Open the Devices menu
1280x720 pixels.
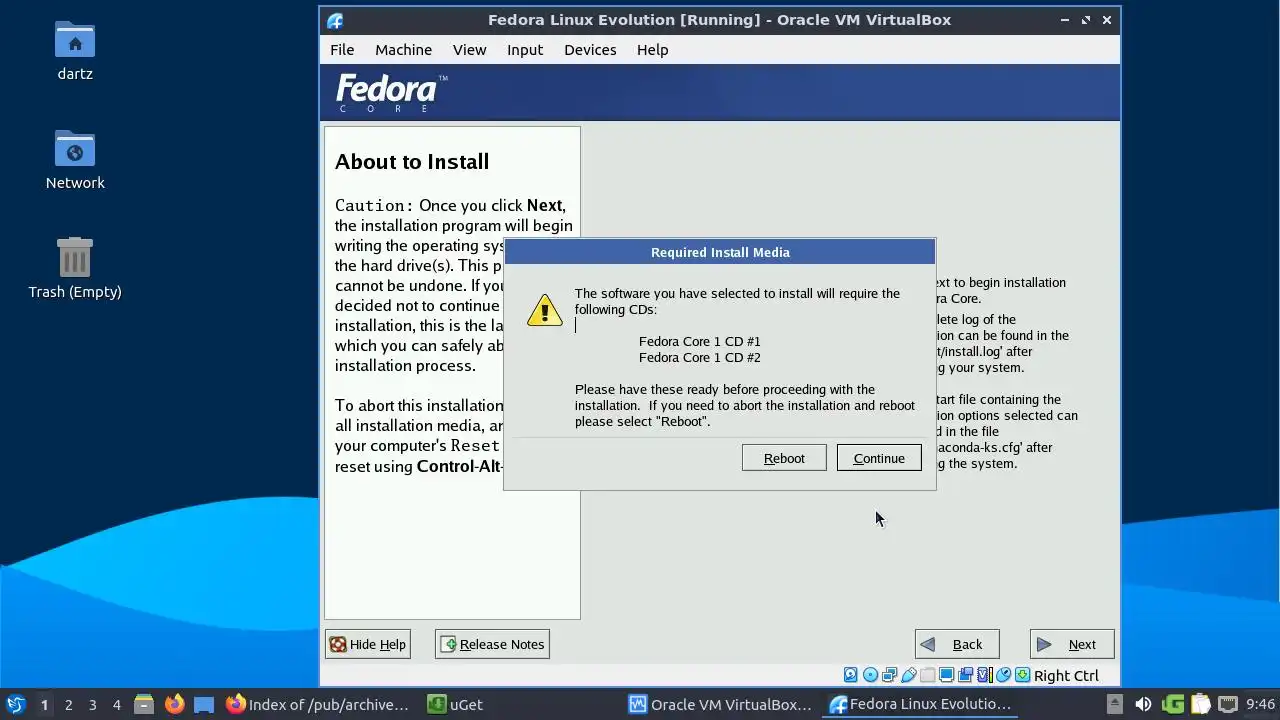pos(590,50)
